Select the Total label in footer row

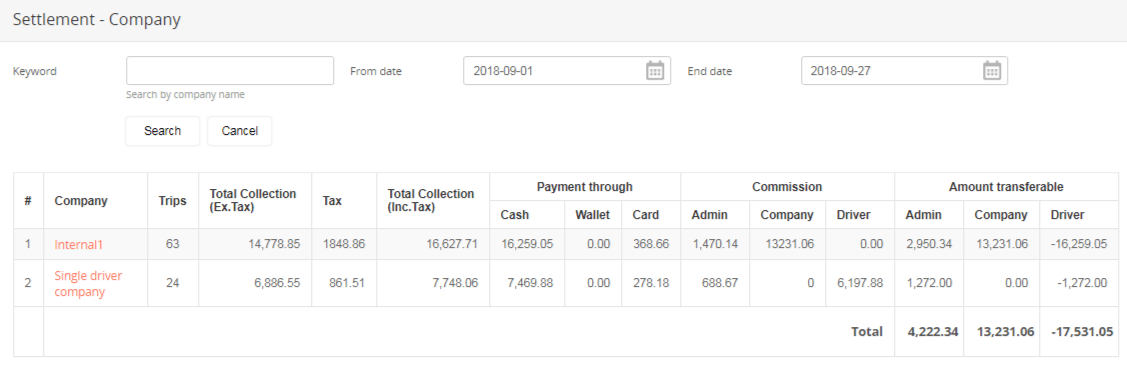(x=867, y=332)
